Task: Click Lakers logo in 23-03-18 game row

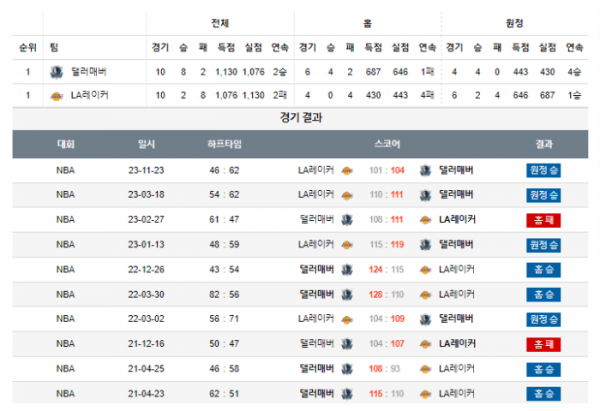Action: coord(347,196)
